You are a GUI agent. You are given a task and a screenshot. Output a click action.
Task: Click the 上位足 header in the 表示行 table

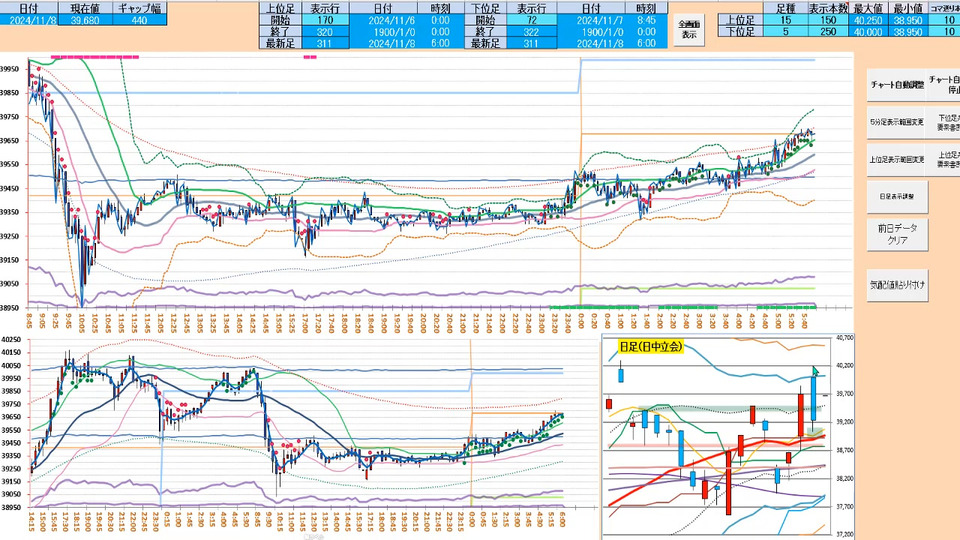click(x=281, y=9)
